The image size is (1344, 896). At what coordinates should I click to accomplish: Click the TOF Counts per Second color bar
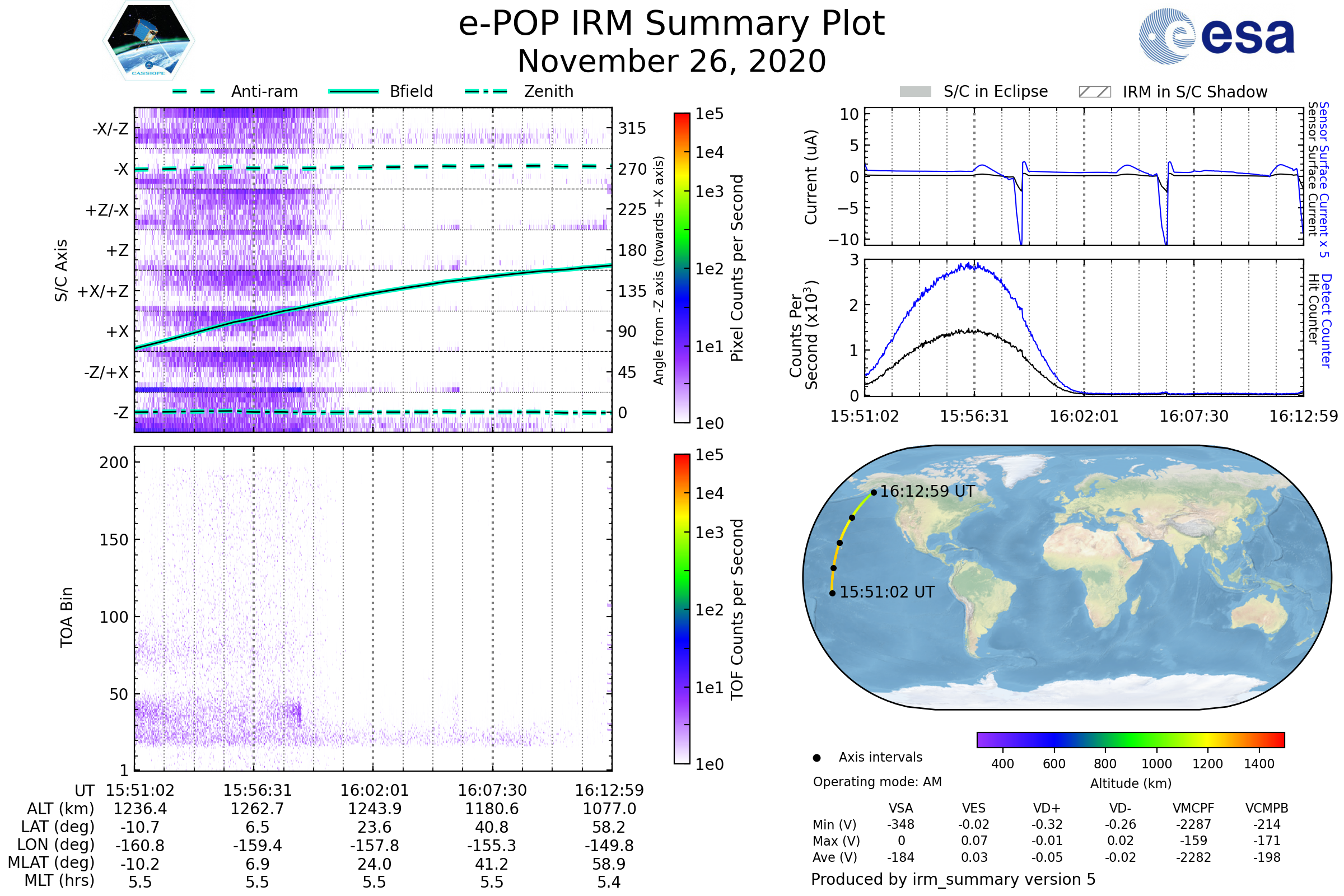click(682, 609)
